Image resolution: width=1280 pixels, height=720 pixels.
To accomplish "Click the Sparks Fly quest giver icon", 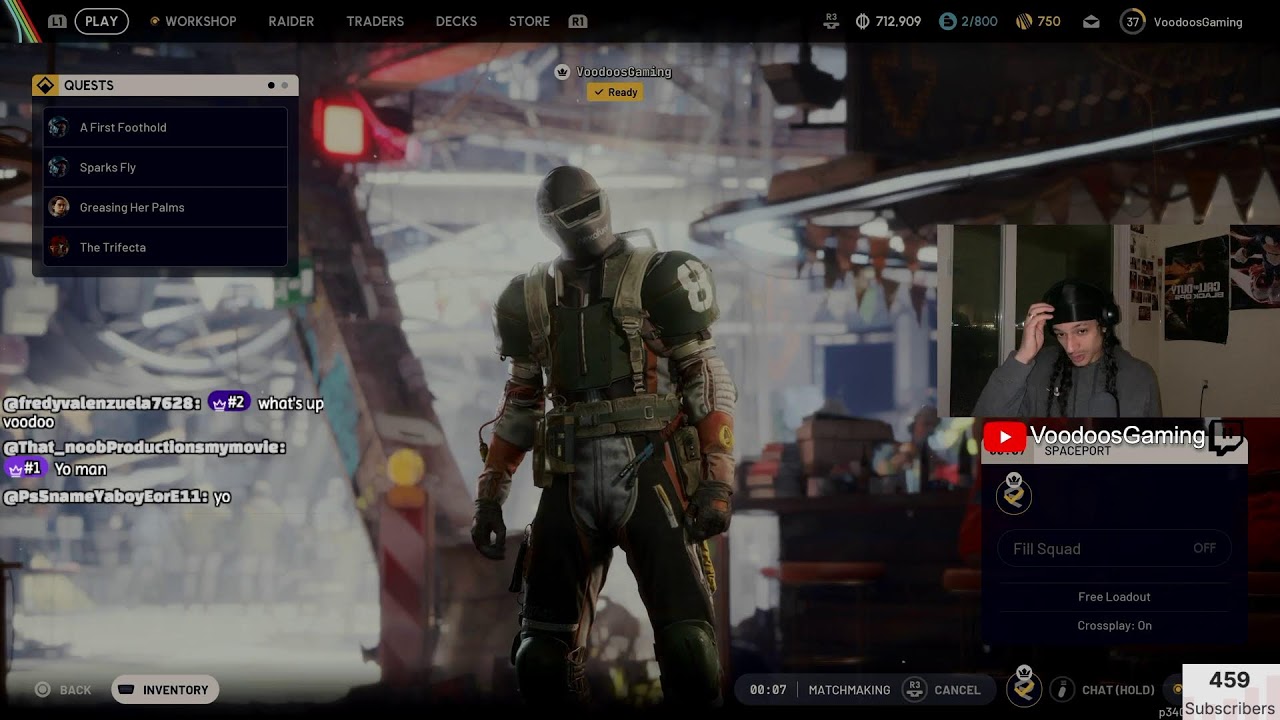I will coord(59,167).
